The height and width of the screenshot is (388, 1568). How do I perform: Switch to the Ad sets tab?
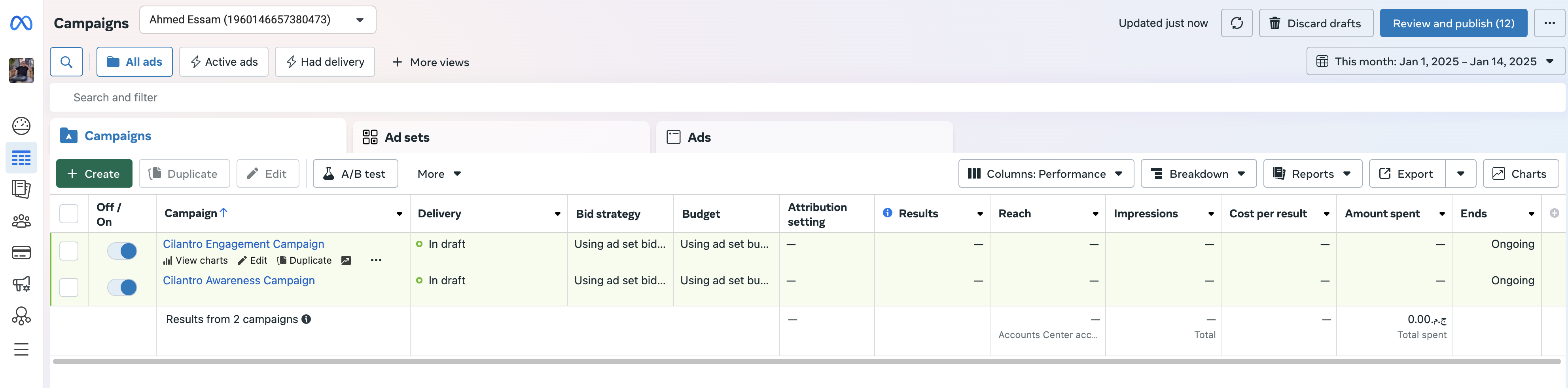click(x=501, y=137)
